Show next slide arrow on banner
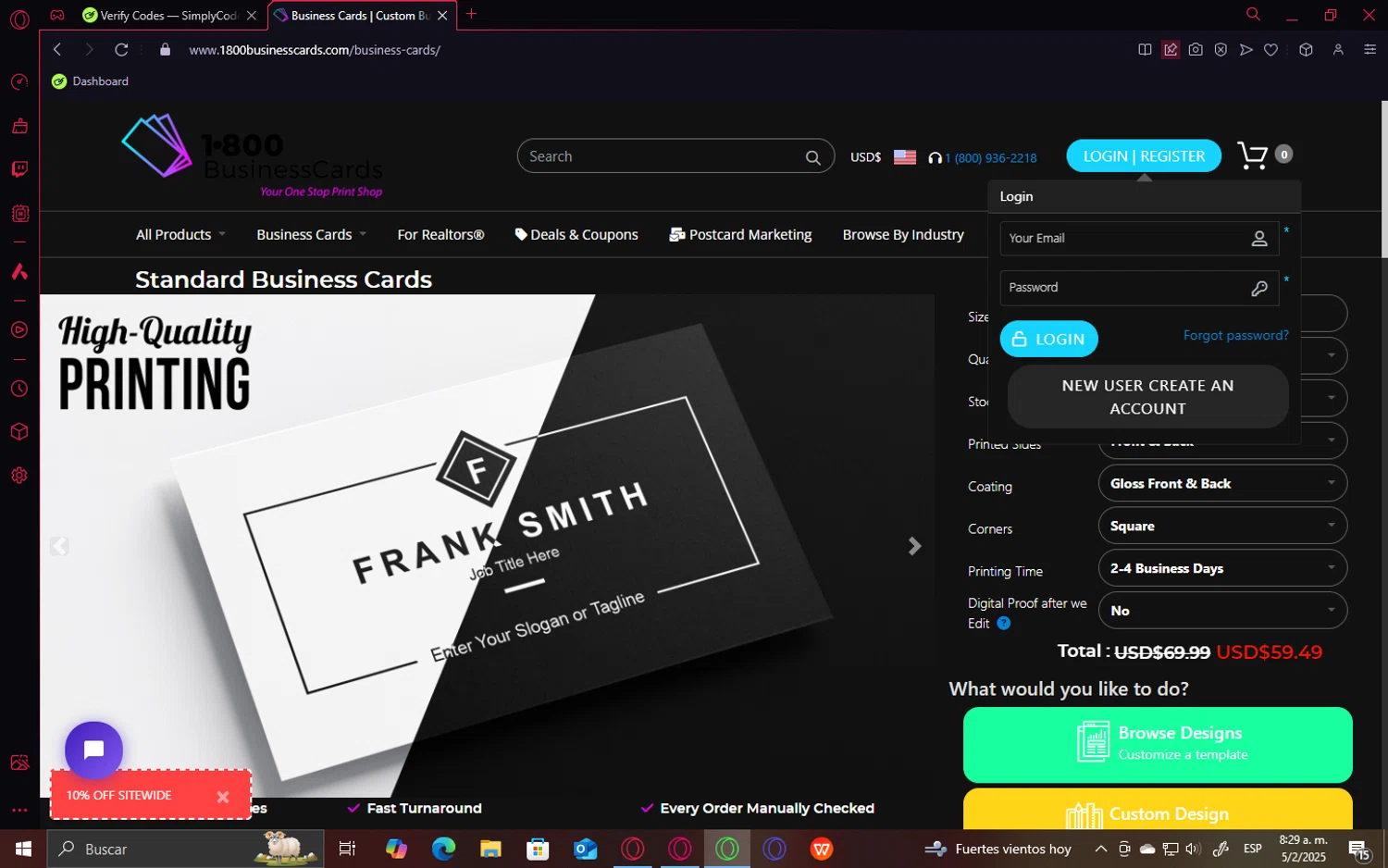The width and height of the screenshot is (1388, 868). (x=914, y=547)
